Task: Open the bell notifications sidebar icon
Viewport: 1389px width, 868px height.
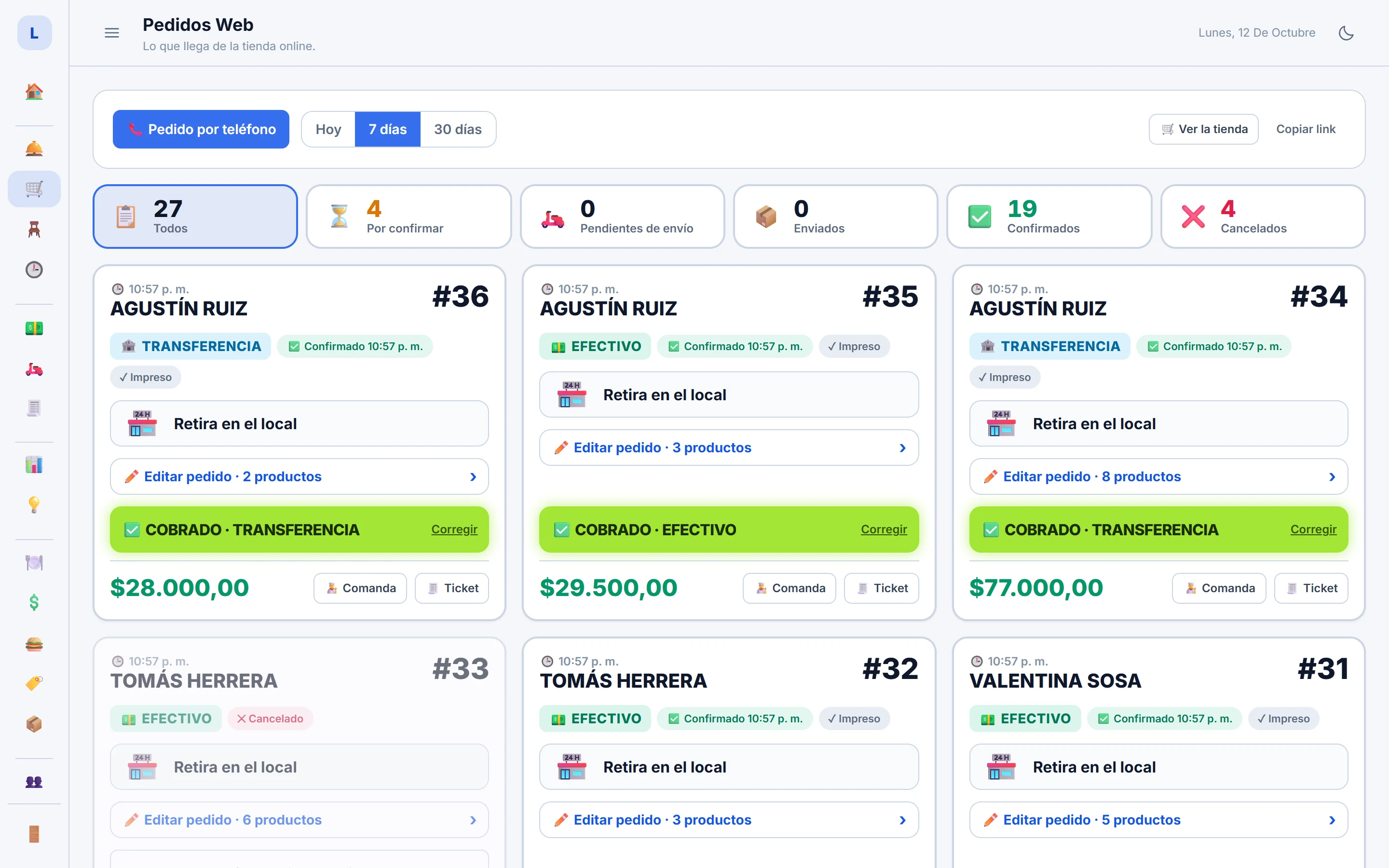Action: click(34, 149)
